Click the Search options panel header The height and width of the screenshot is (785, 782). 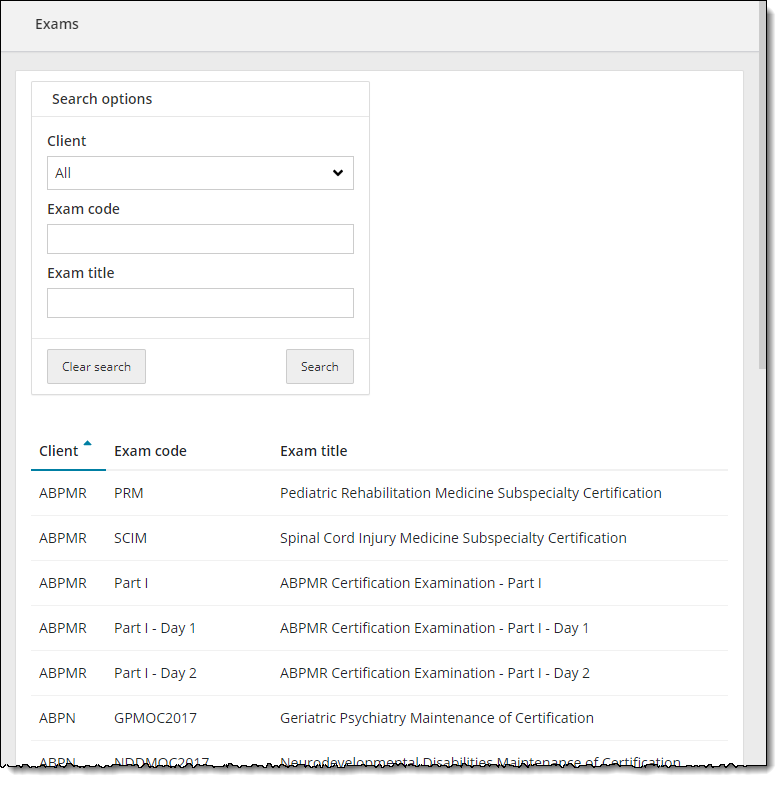click(102, 99)
